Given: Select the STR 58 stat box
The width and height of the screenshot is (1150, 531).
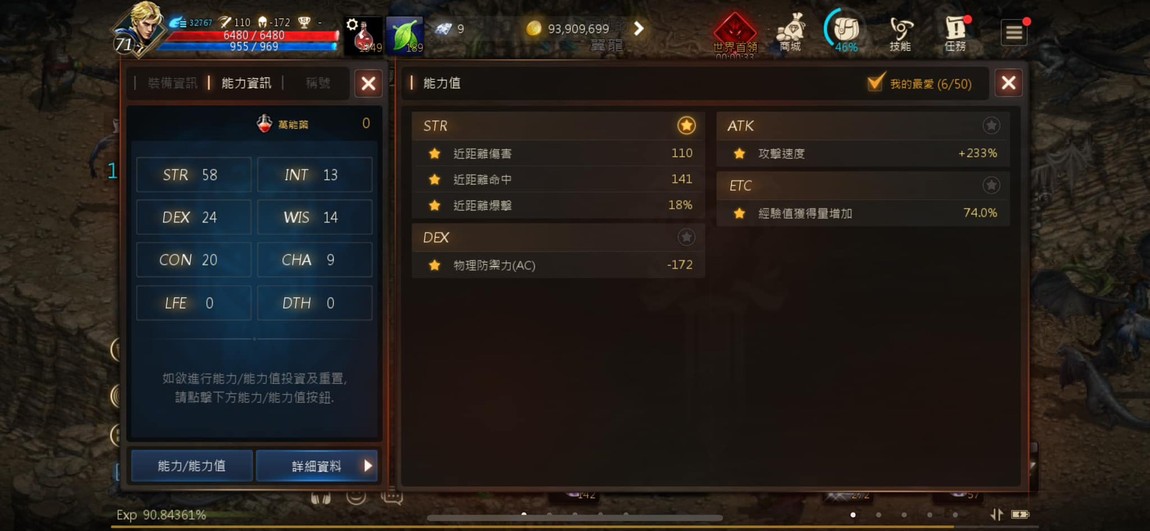Looking at the screenshot, I should [194, 175].
